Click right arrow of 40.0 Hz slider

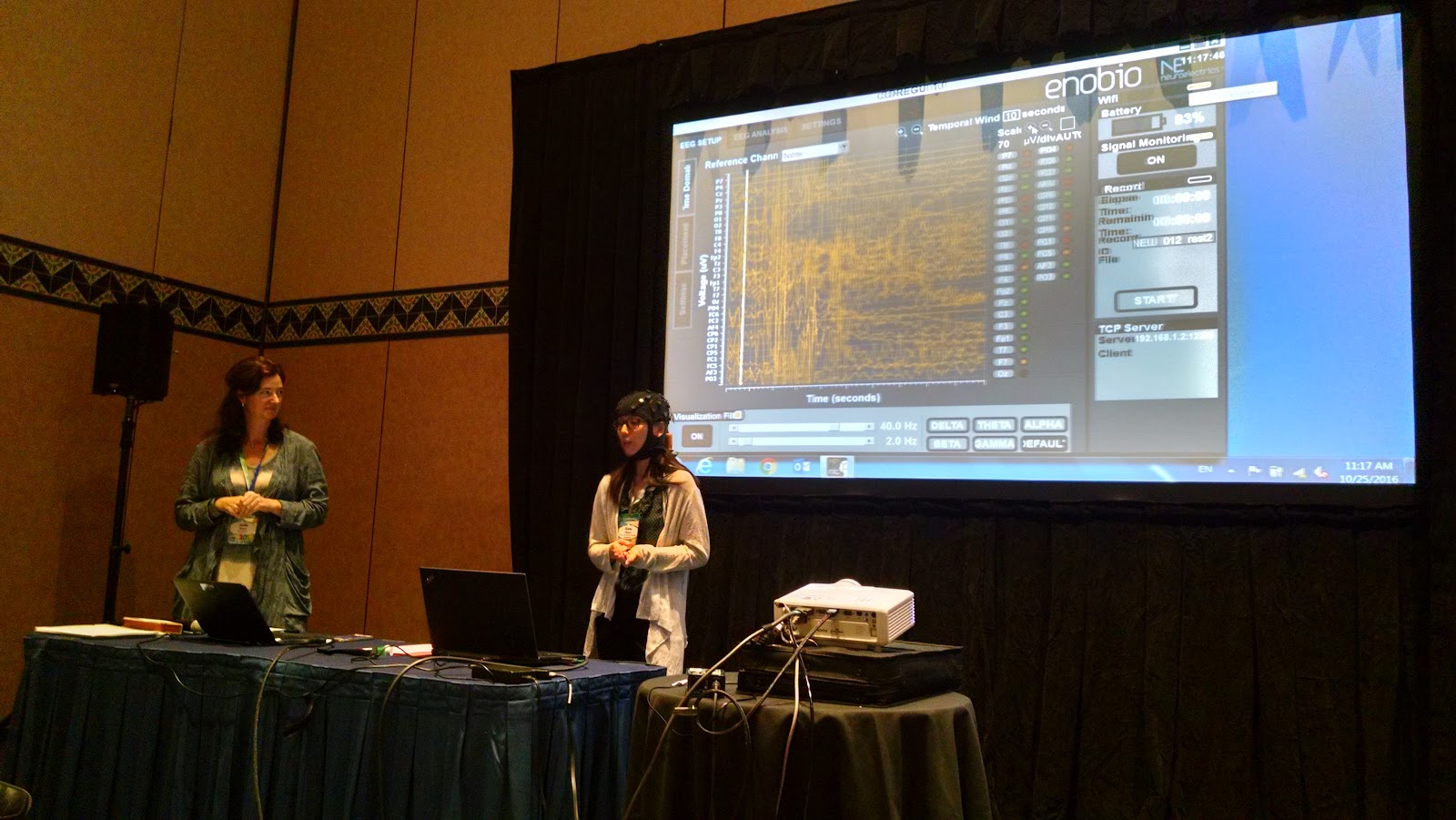coord(870,426)
